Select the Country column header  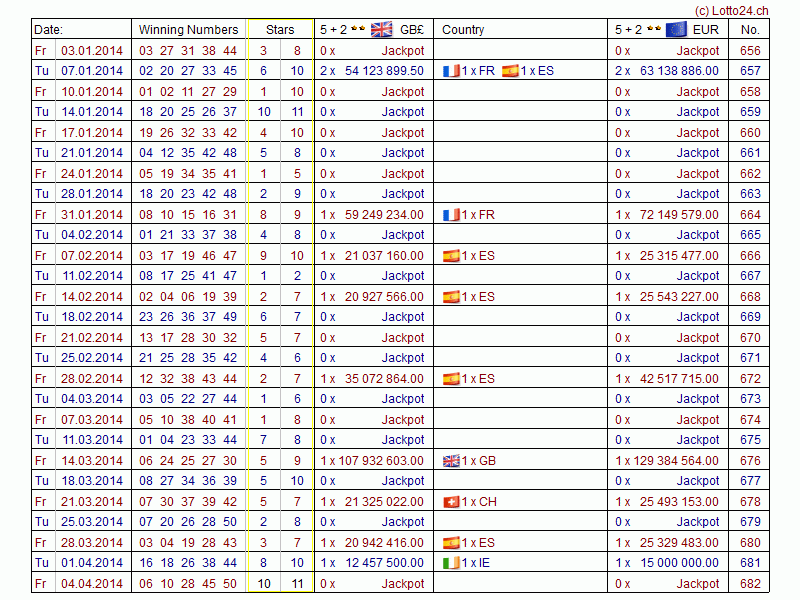click(463, 30)
